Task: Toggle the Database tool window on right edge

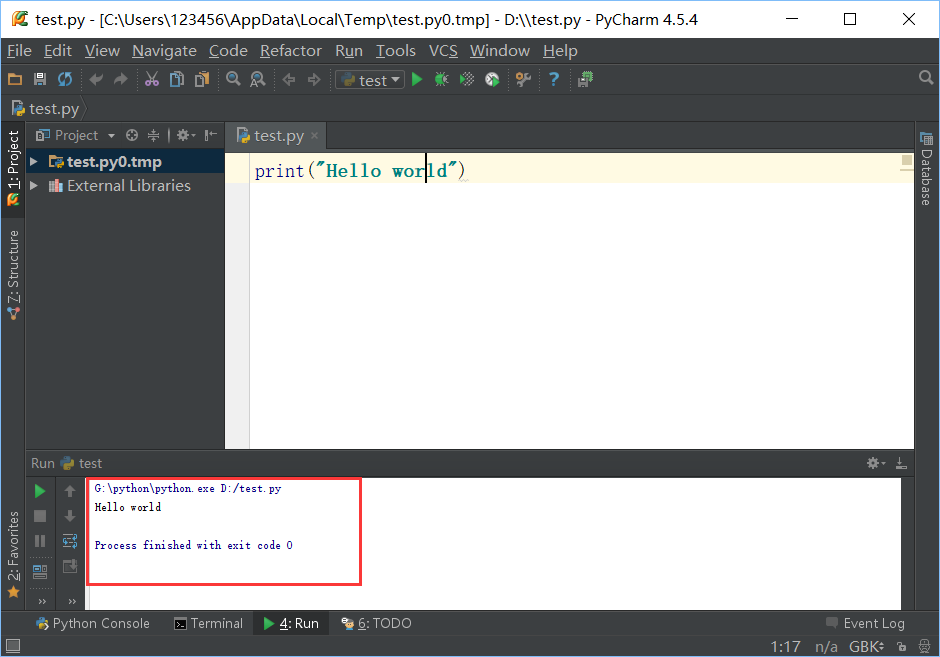Action: click(x=926, y=177)
